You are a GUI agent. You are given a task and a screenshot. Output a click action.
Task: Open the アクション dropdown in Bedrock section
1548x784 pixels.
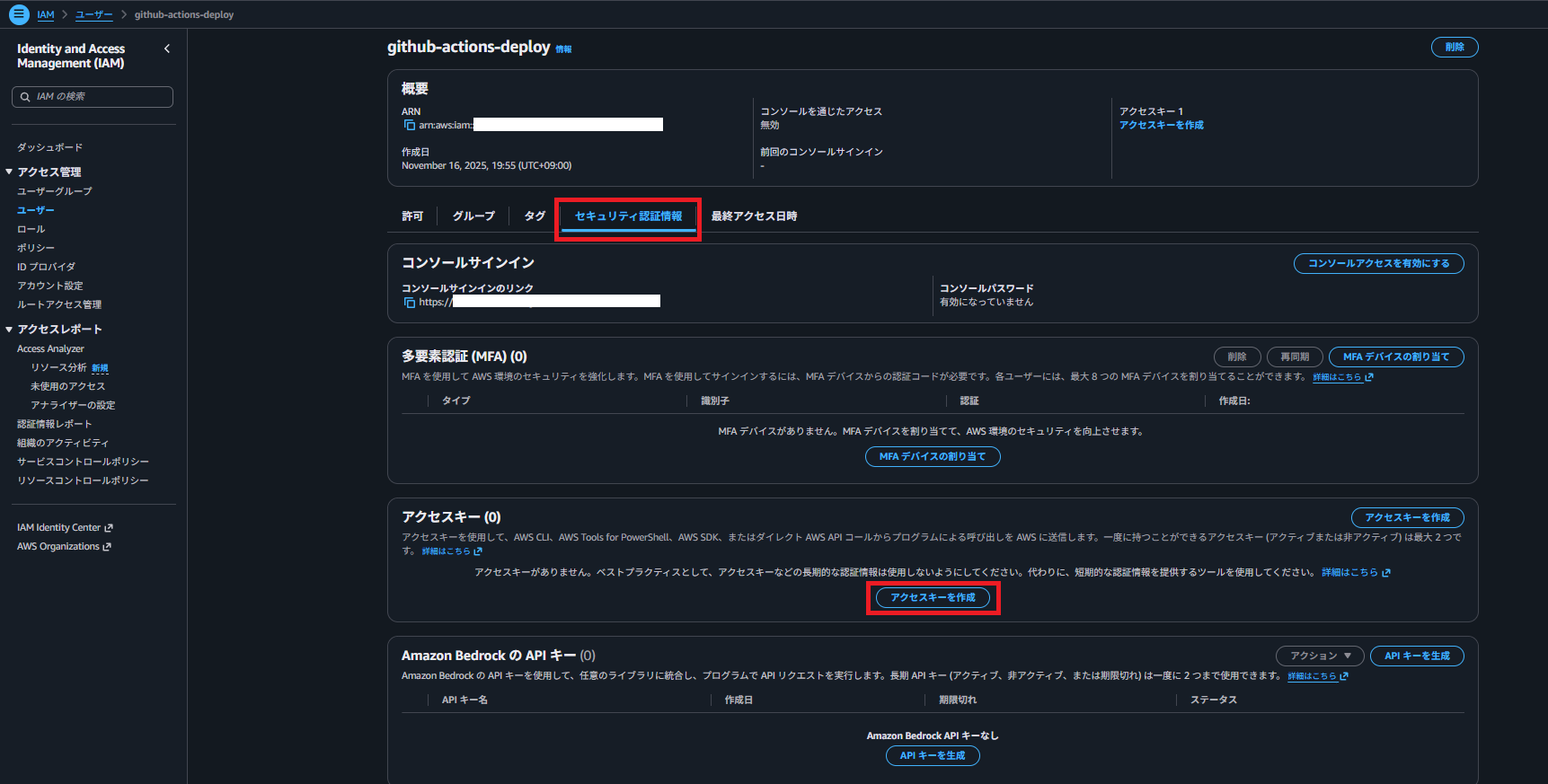1320,656
